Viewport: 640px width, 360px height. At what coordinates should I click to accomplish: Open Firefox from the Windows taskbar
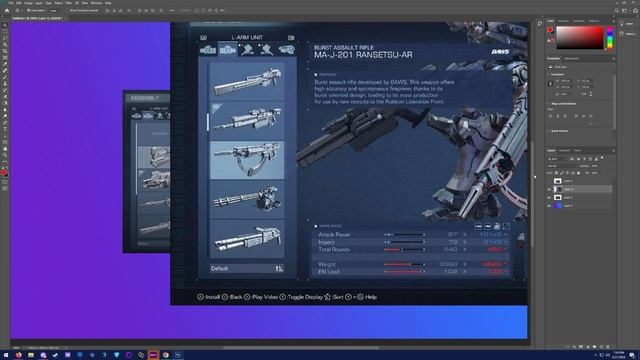click(x=18, y=355)
